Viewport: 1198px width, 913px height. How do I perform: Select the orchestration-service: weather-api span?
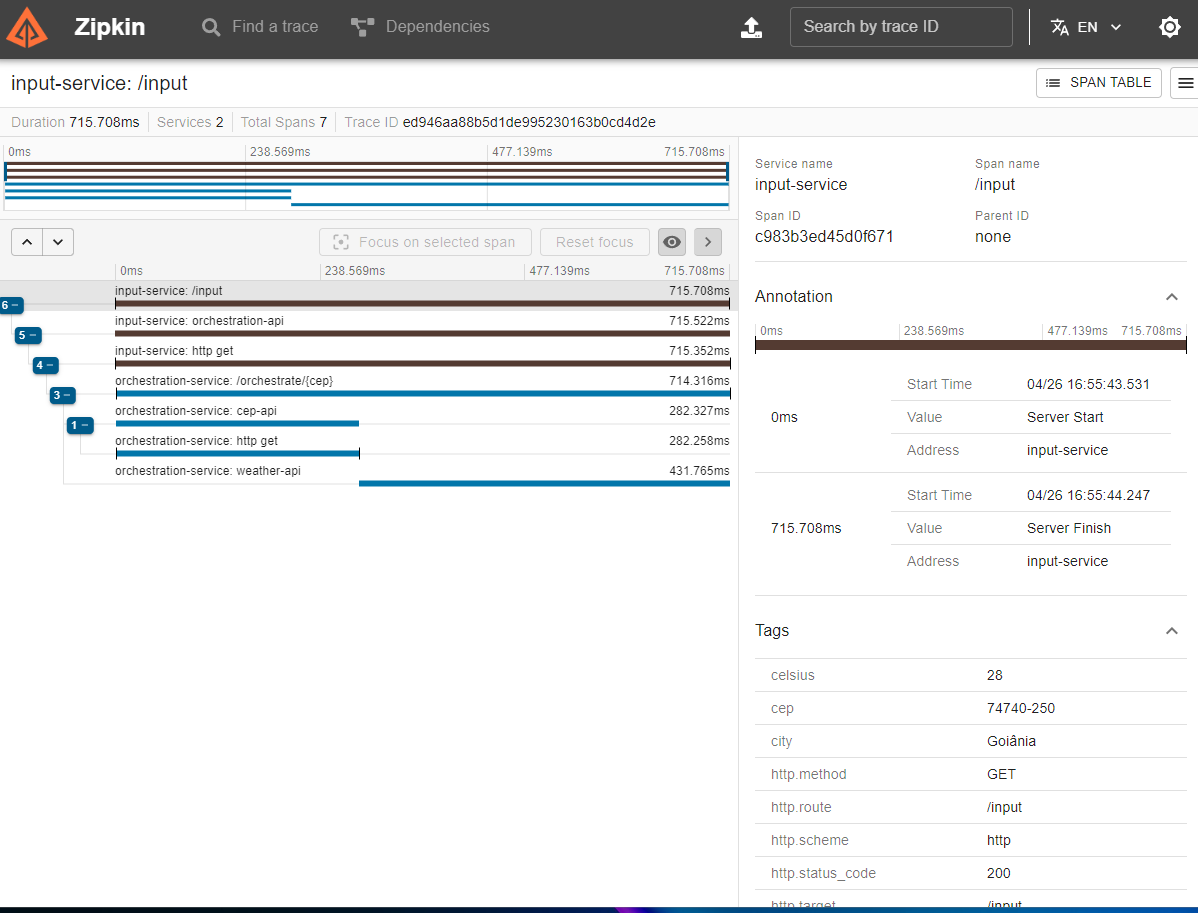click(x=422, y=475)
